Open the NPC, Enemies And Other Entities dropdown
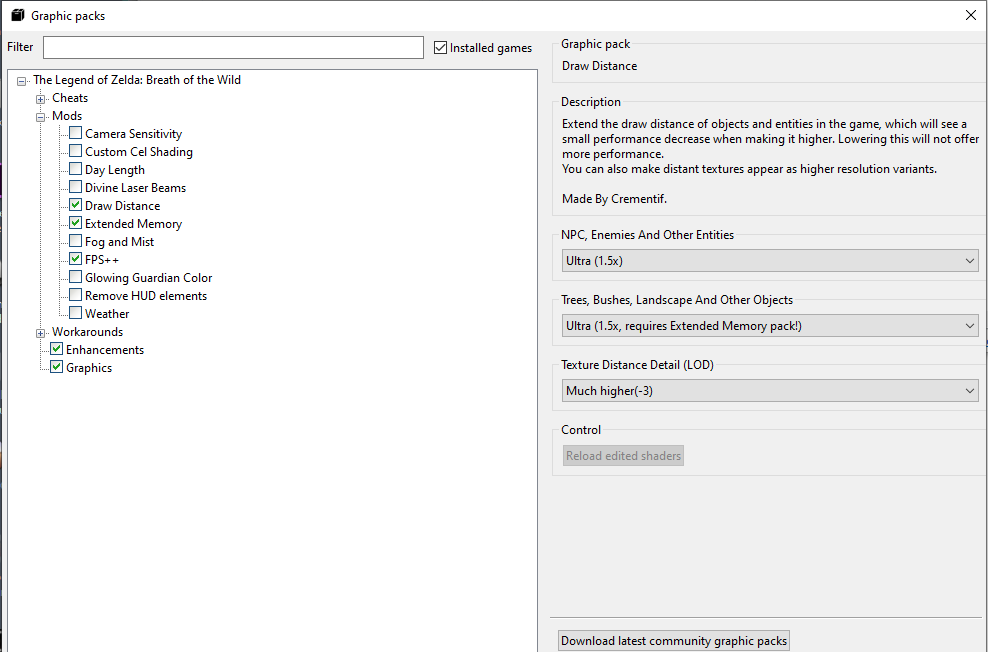The height and width of the screenshot is (652, 988). (x=769, y=261)
